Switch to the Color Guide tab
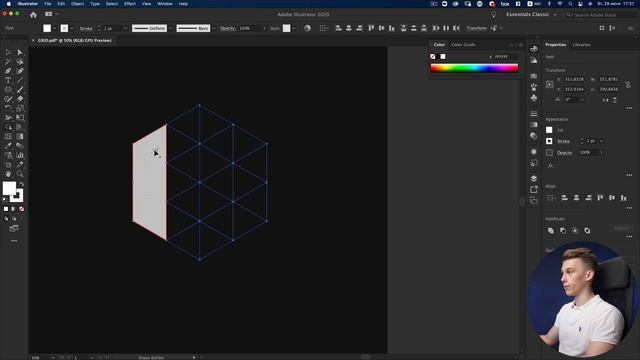The image size is (640, 360). click(x=463, y=44)
